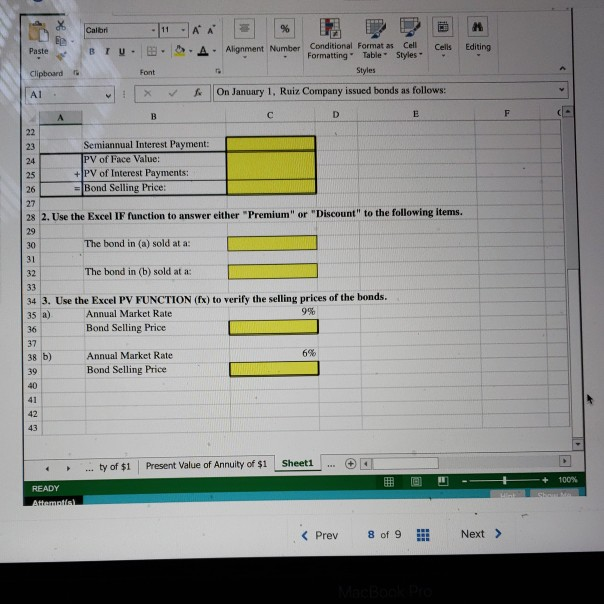This screenshot has height=604, width=604.
Task: Click the Format Painter brush icon
Action: [x=61, y=56]
